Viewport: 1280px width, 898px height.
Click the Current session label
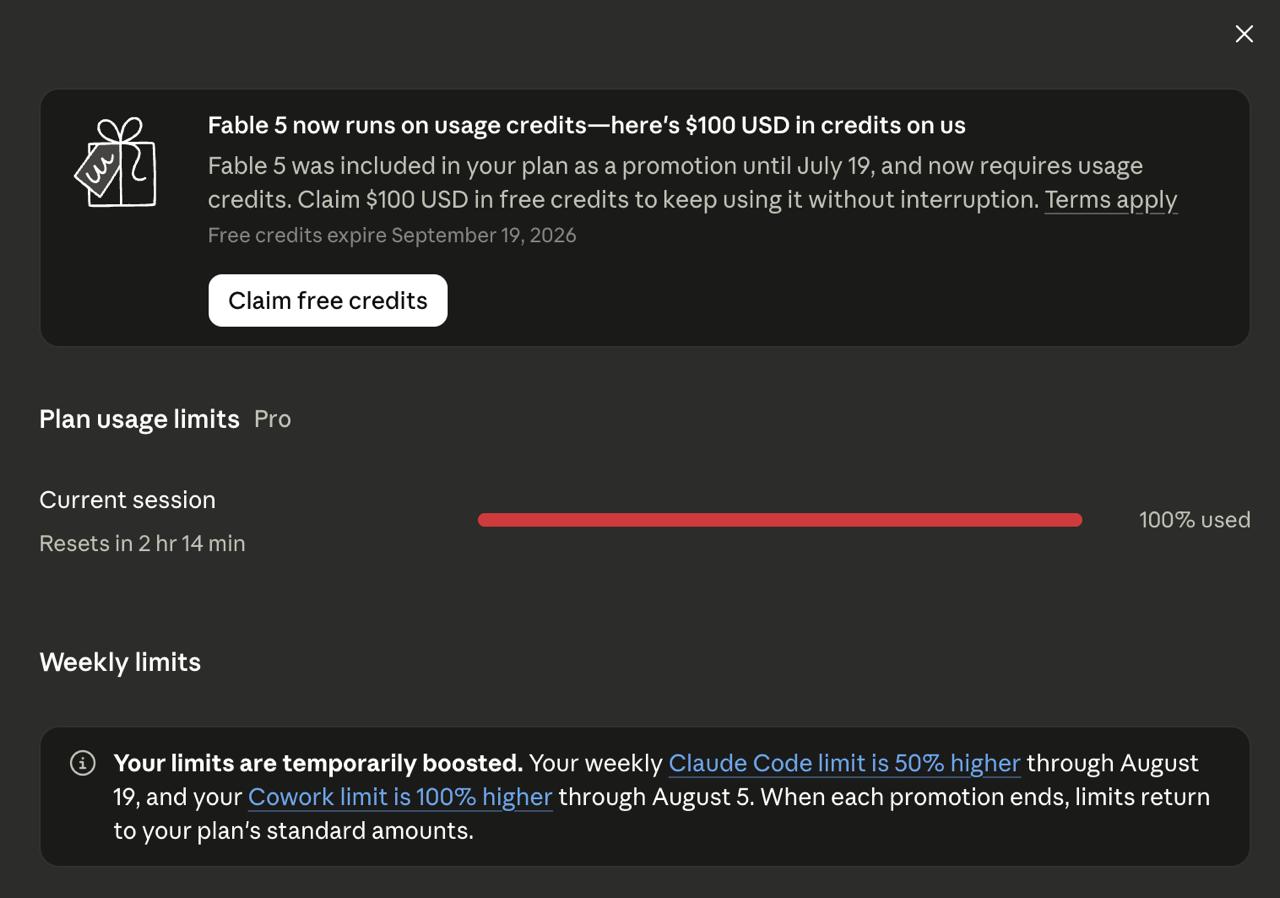127,500
